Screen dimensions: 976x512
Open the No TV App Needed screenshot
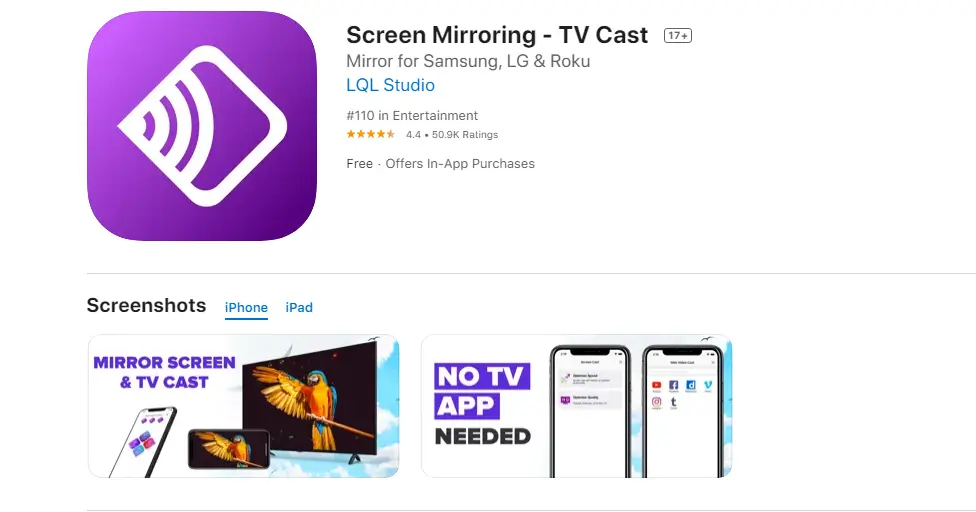pyautogui.click(x=576, y=406)
